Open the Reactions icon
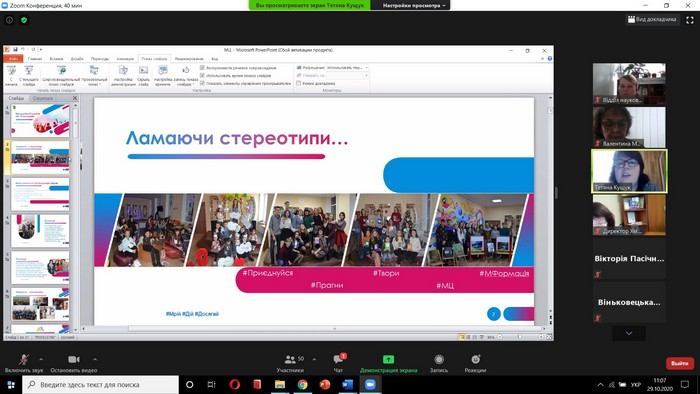 coord(475,359)
